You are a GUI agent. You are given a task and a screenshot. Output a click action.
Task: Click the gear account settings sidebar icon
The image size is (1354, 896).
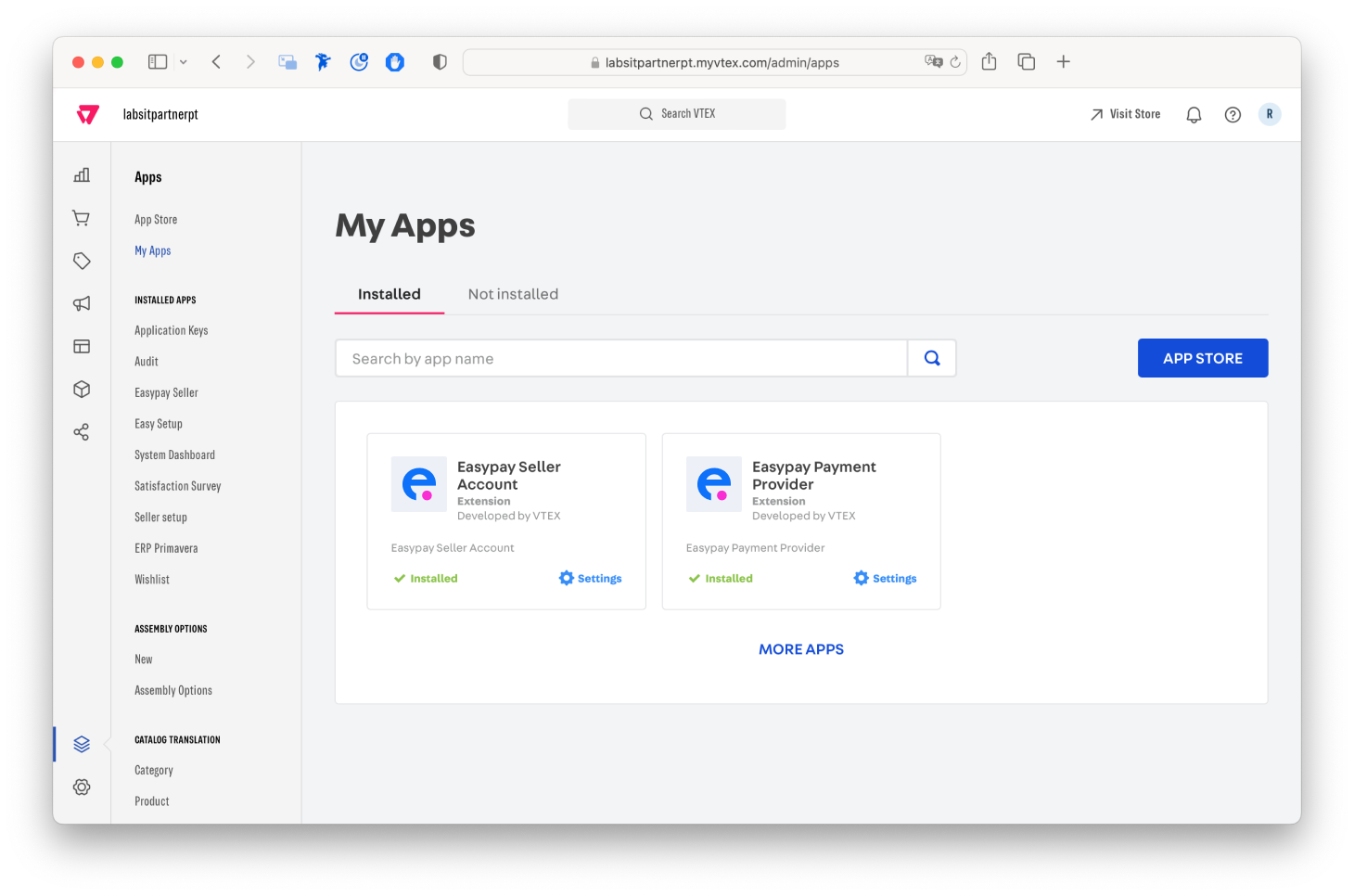(82, 787)
